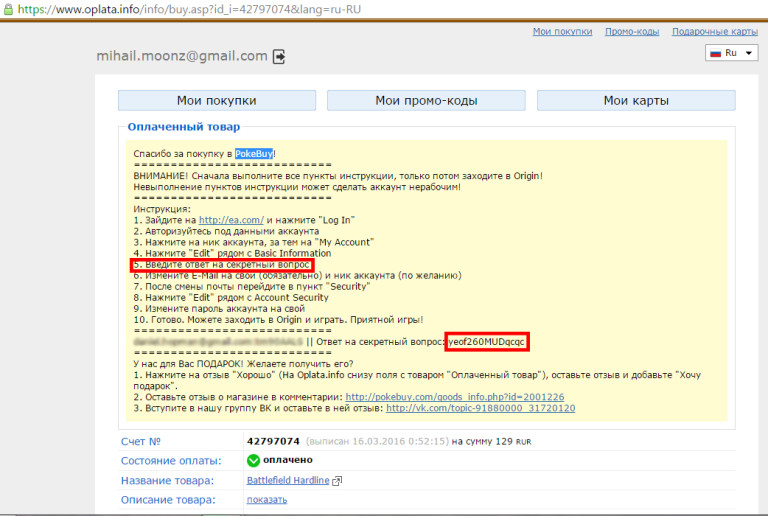768x516 pixels.
Task: Open the Battlefield Hardline product link
Action: click(288, 481)
